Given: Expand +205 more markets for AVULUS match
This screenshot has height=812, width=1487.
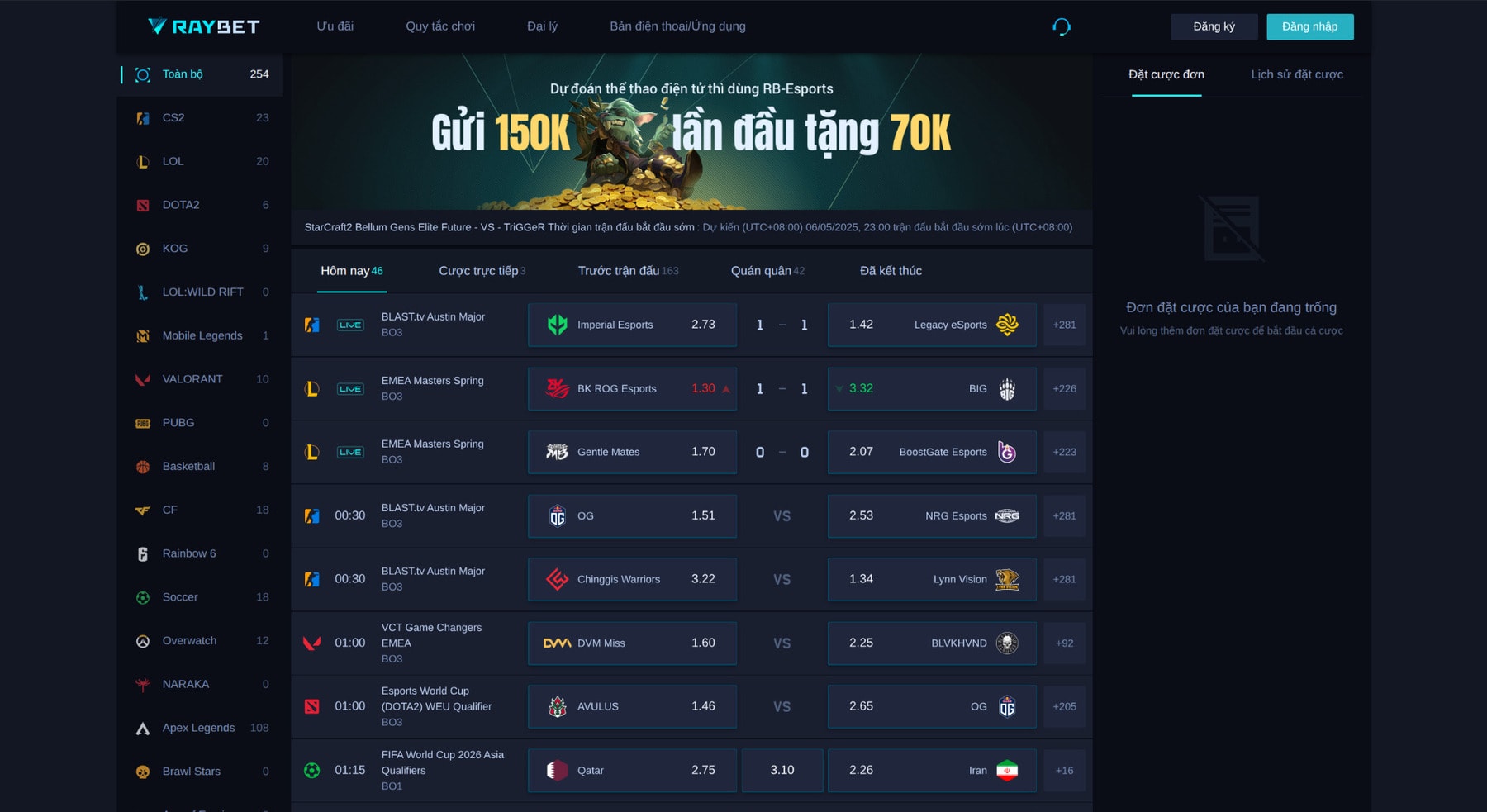Looking at the screenshot, I should pos(1064,706).
